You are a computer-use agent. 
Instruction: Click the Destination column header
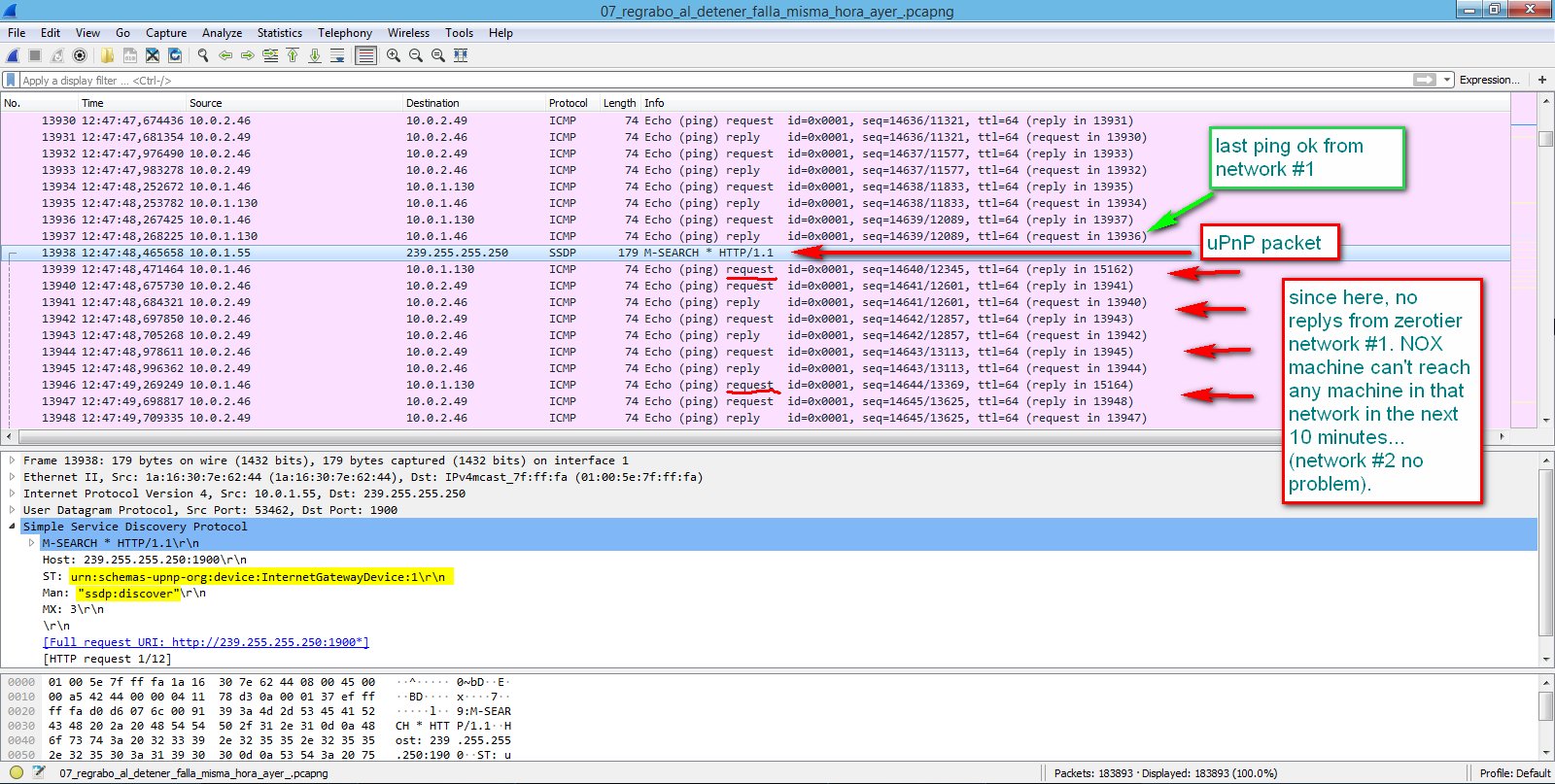(473, 103)
